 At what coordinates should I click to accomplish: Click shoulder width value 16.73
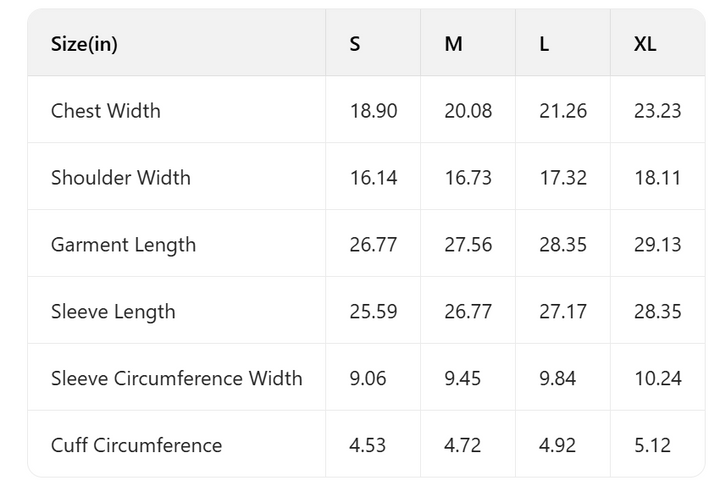[468, 178]
